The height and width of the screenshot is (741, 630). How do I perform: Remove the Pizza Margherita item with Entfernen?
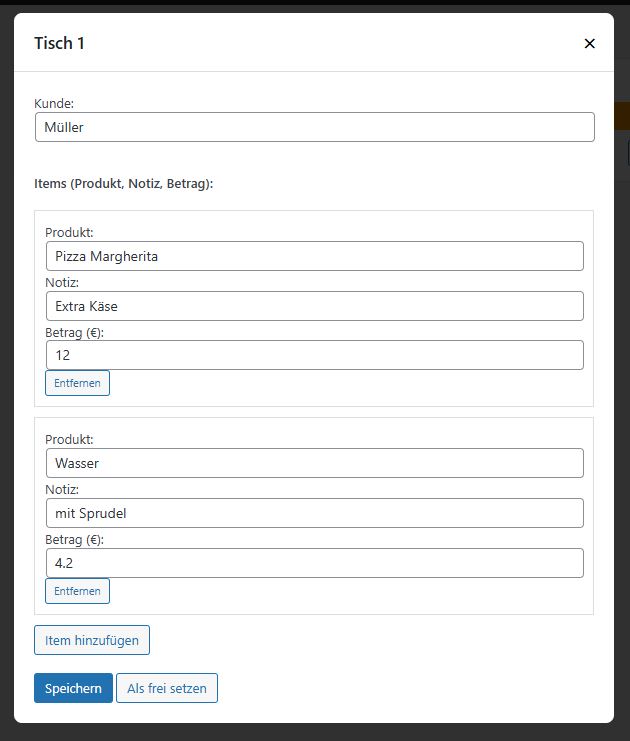[x=77, y=383]
